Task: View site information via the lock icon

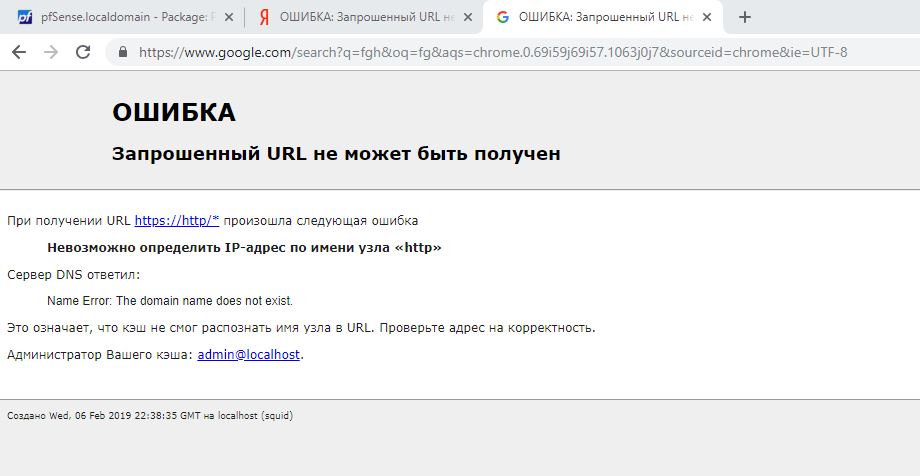Action: (123, 52)
